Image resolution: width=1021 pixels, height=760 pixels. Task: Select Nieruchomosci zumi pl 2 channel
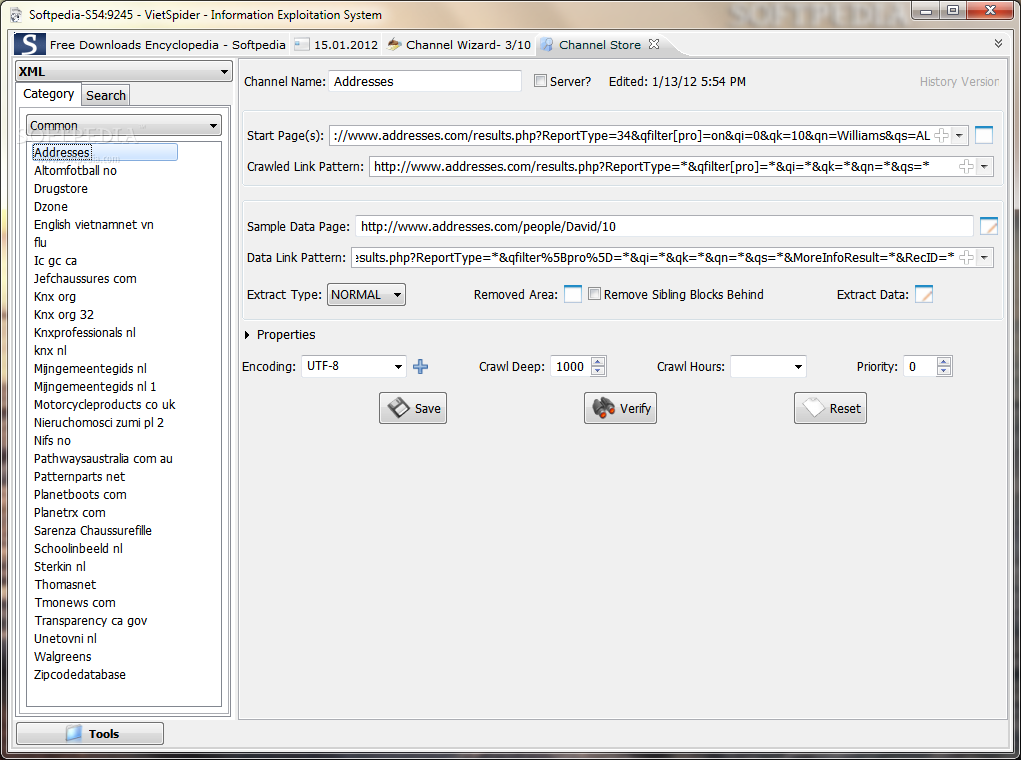click(99, 423)
